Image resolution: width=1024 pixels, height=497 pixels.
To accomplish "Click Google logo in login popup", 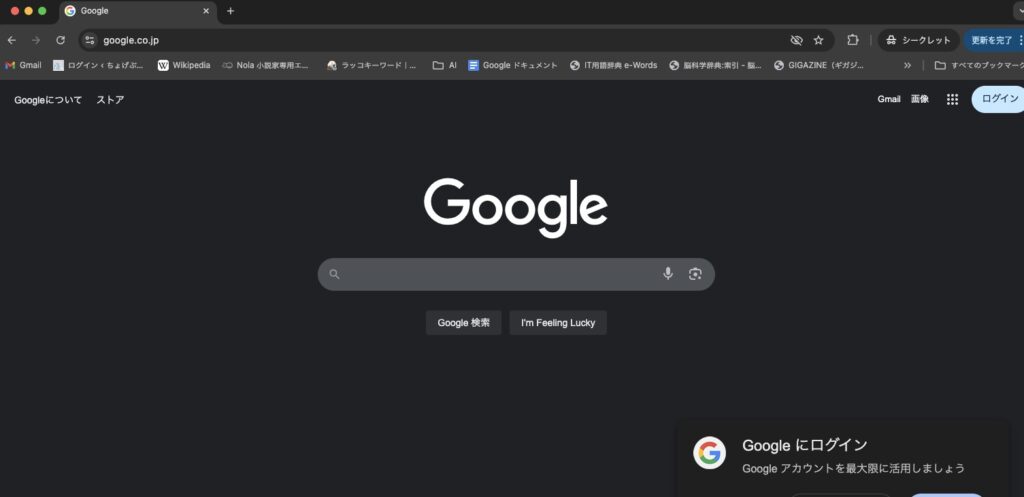I will coord(709,453).
